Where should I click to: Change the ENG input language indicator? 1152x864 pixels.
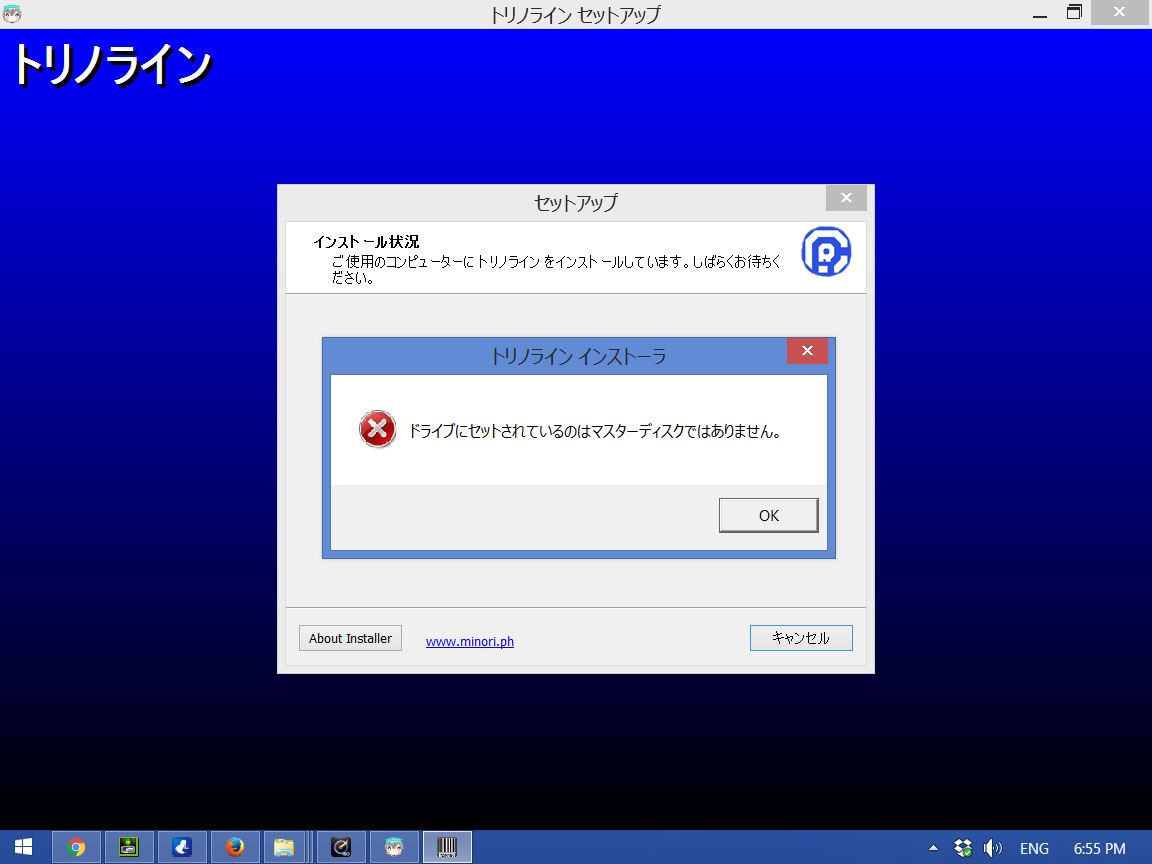click(x=1034, y=849)
